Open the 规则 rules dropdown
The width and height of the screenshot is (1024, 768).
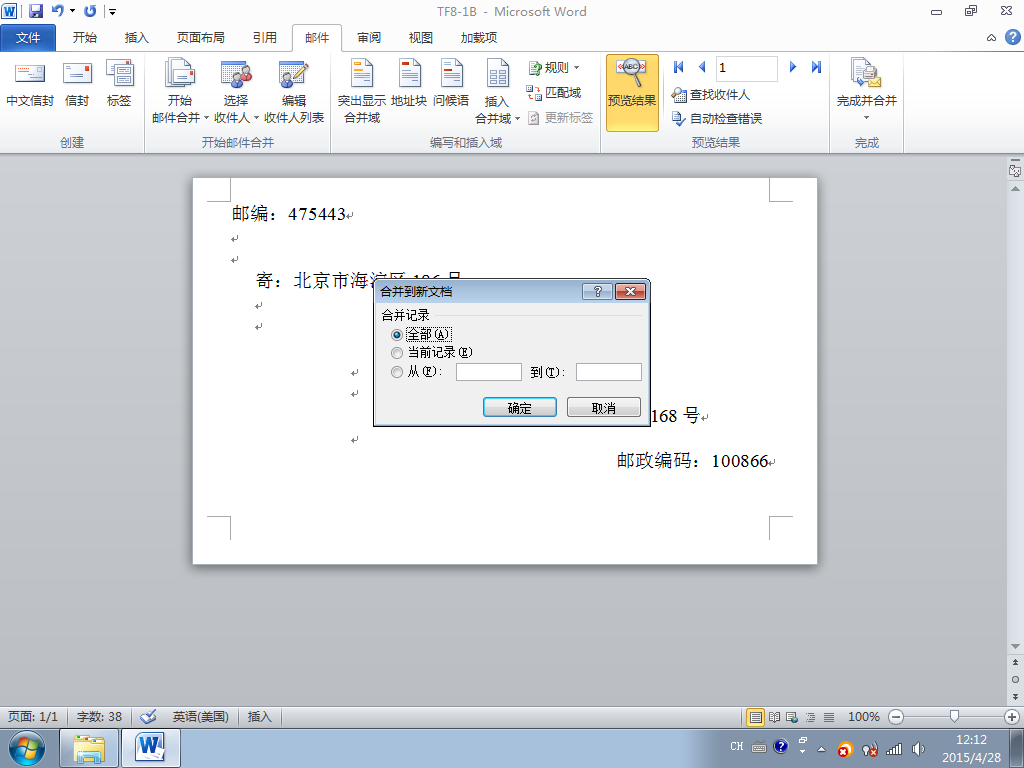(x=554, y=67)
